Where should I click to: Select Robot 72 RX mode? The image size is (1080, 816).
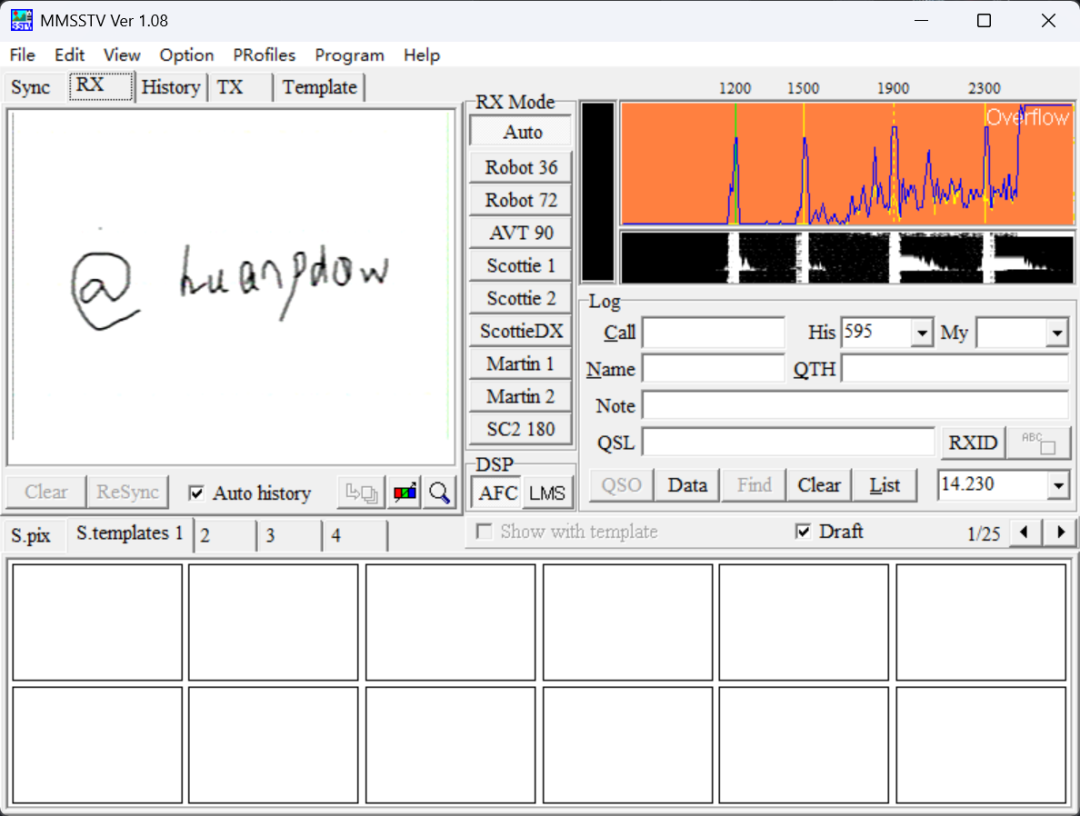pyautogui.click(x=521, y=200)
